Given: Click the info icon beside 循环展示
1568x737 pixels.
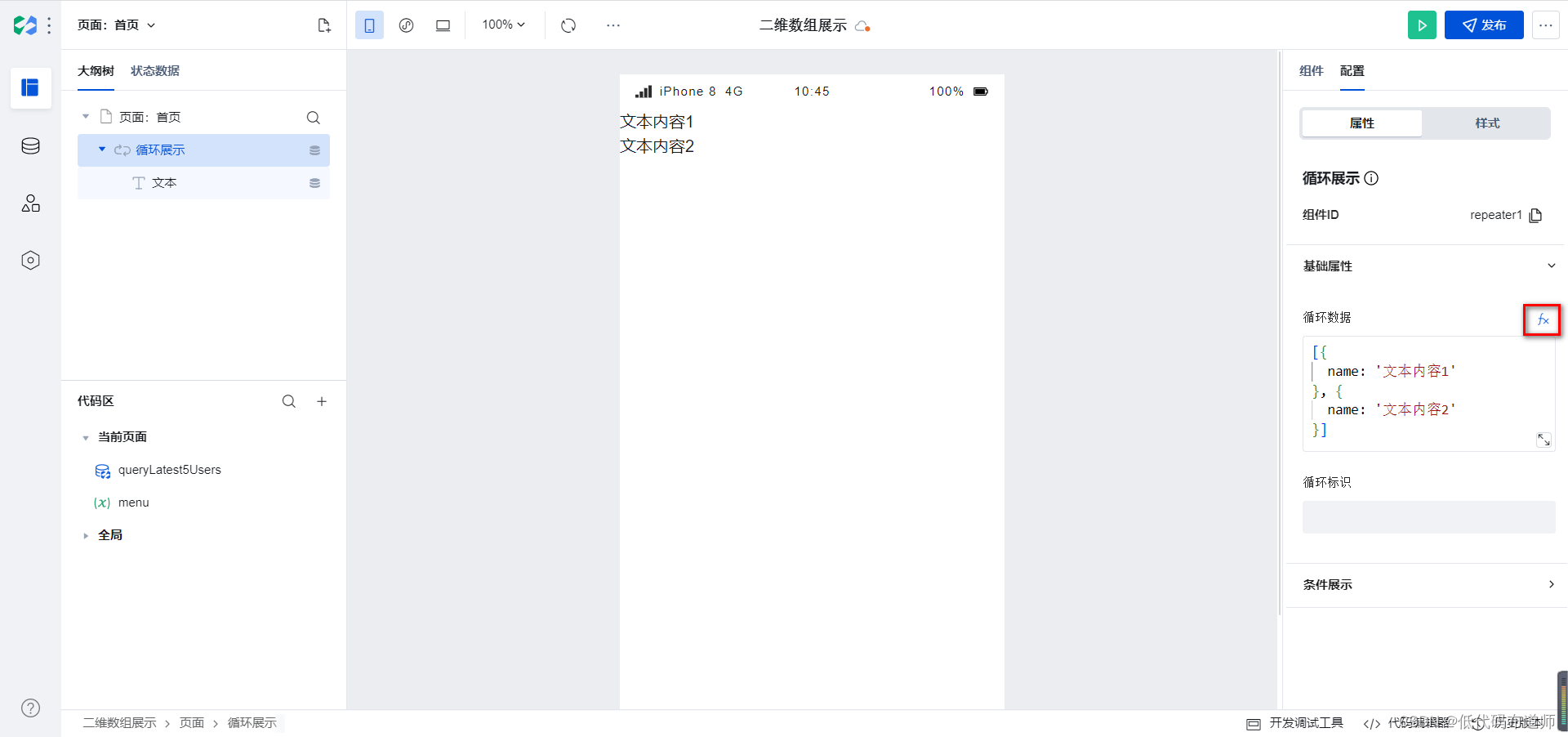Looking at the screenshot, I should (x=1371, y=178).
